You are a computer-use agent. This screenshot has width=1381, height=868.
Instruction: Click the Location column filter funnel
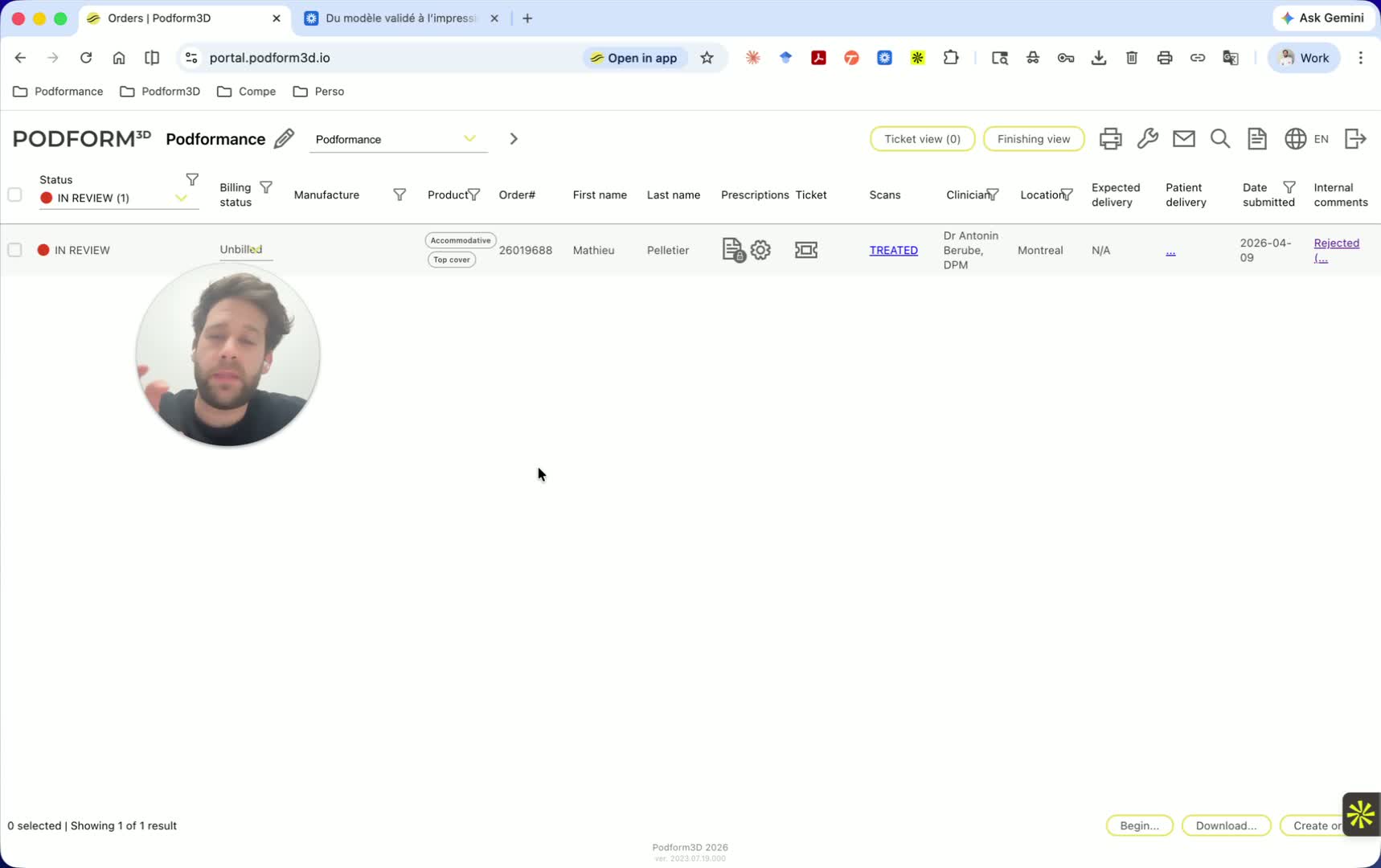point(1067,194)
